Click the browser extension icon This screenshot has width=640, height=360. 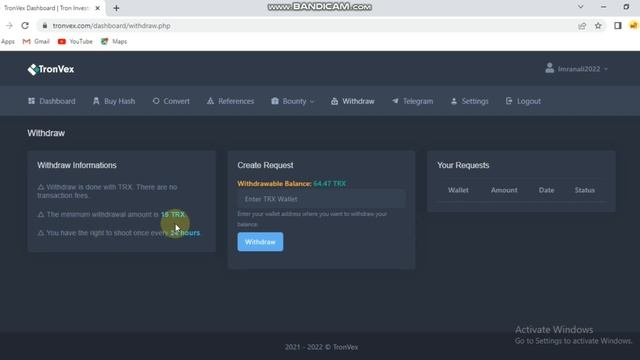[633, 26]
